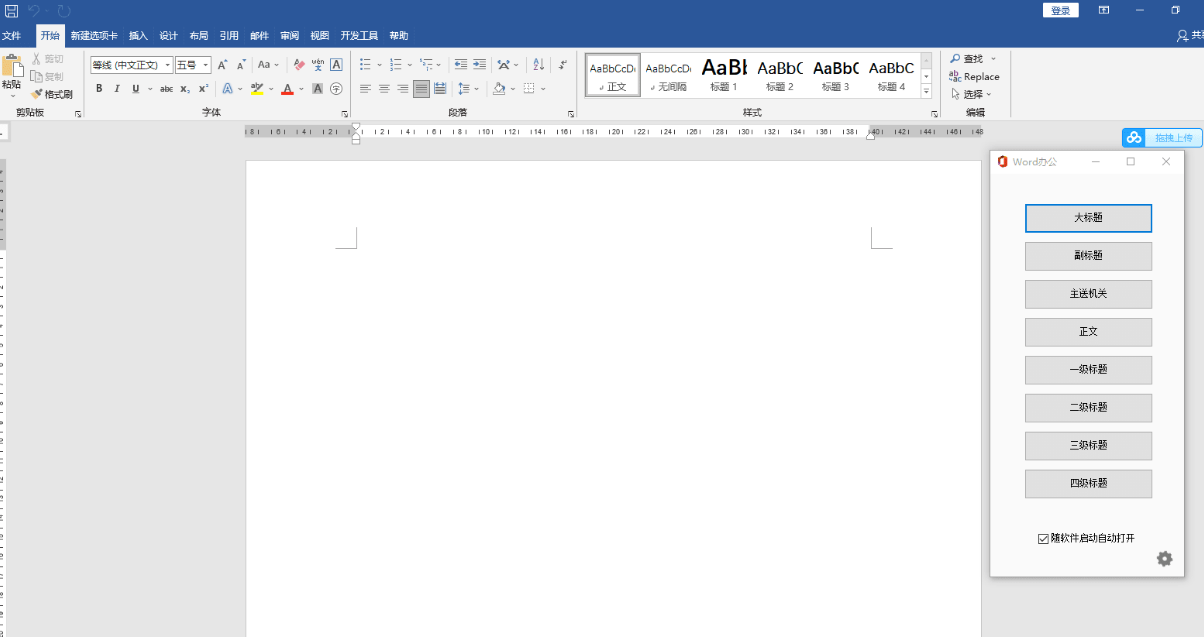This screenshot has height=637, width=1204.
Task: Click the sort A-Z icon
Action: click(x=538, y=65)
